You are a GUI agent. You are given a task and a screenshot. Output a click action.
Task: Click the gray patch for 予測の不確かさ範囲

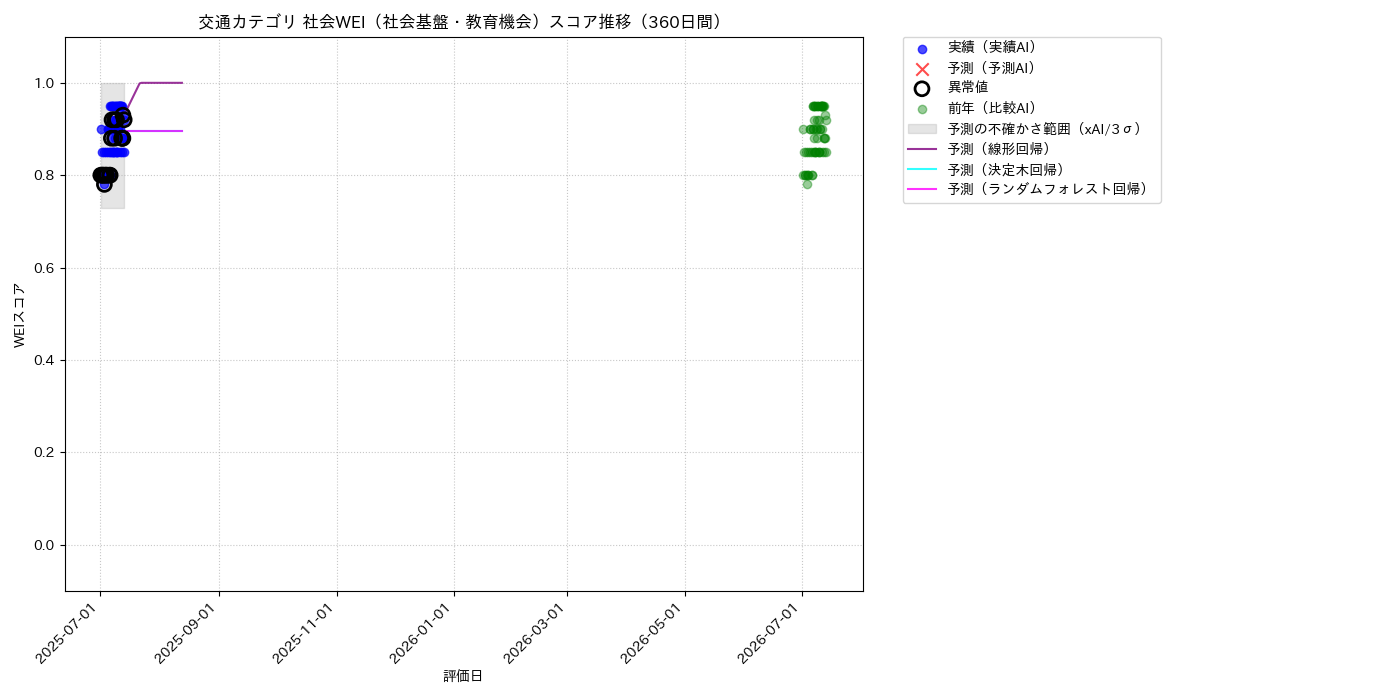pyautogui.click(x=922, y=129)
